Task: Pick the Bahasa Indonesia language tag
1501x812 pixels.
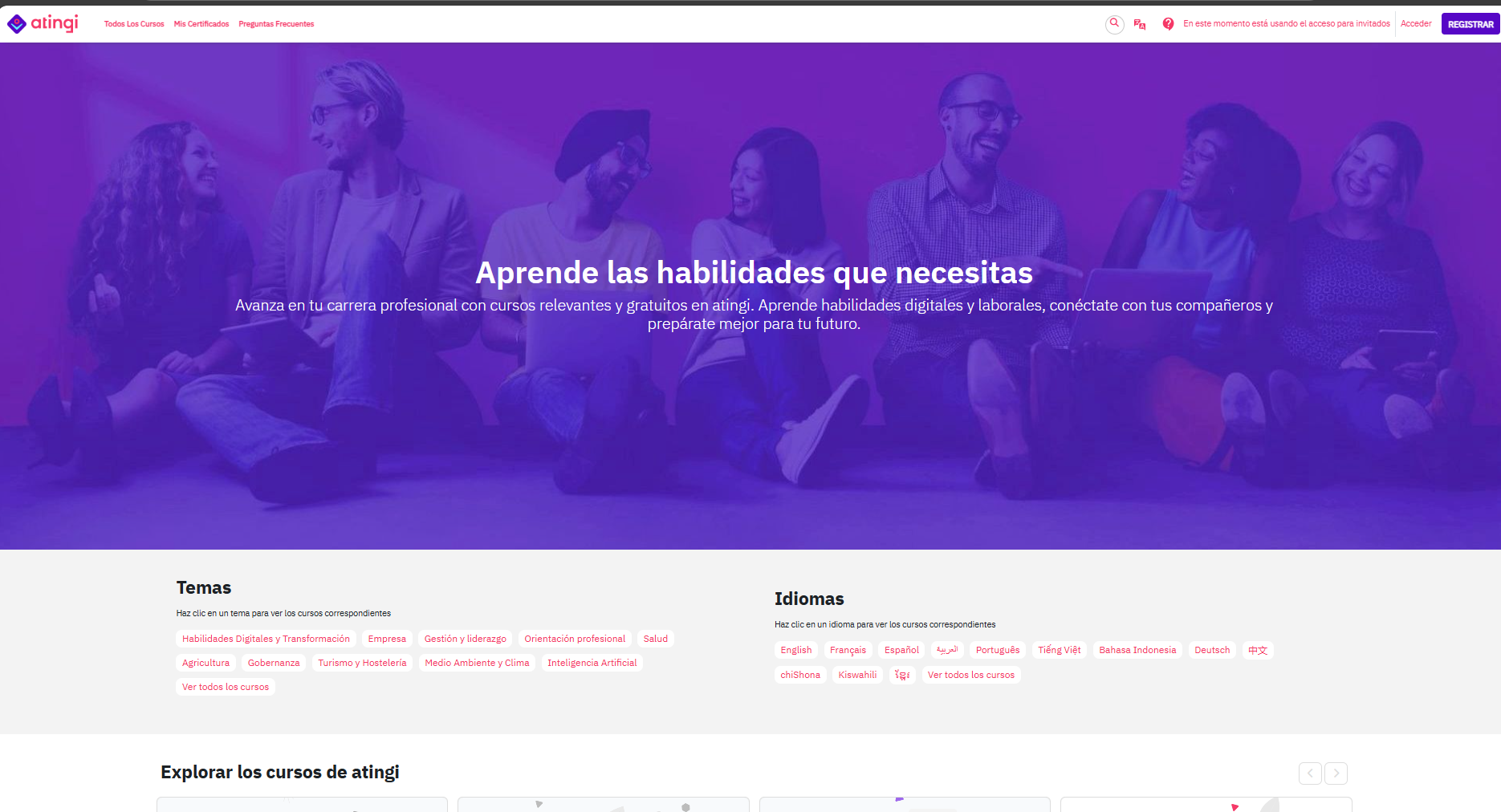Action: 1137,650
